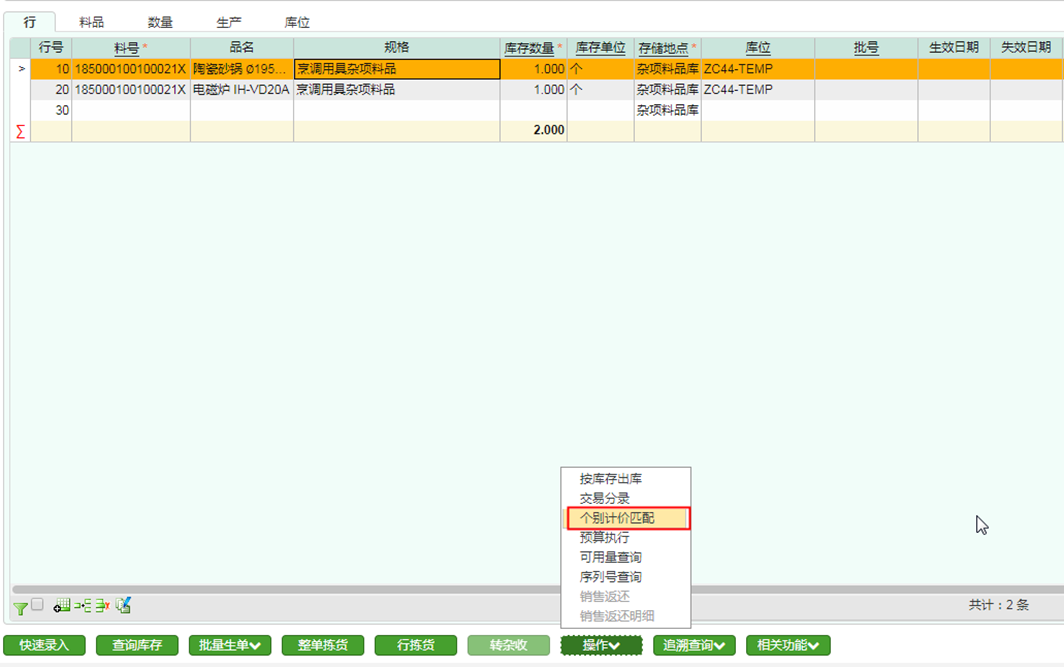This screenshot has height=667, width=1064.
Task: Expand the 批量生单 dropdown button
Action: coord(229,645)
